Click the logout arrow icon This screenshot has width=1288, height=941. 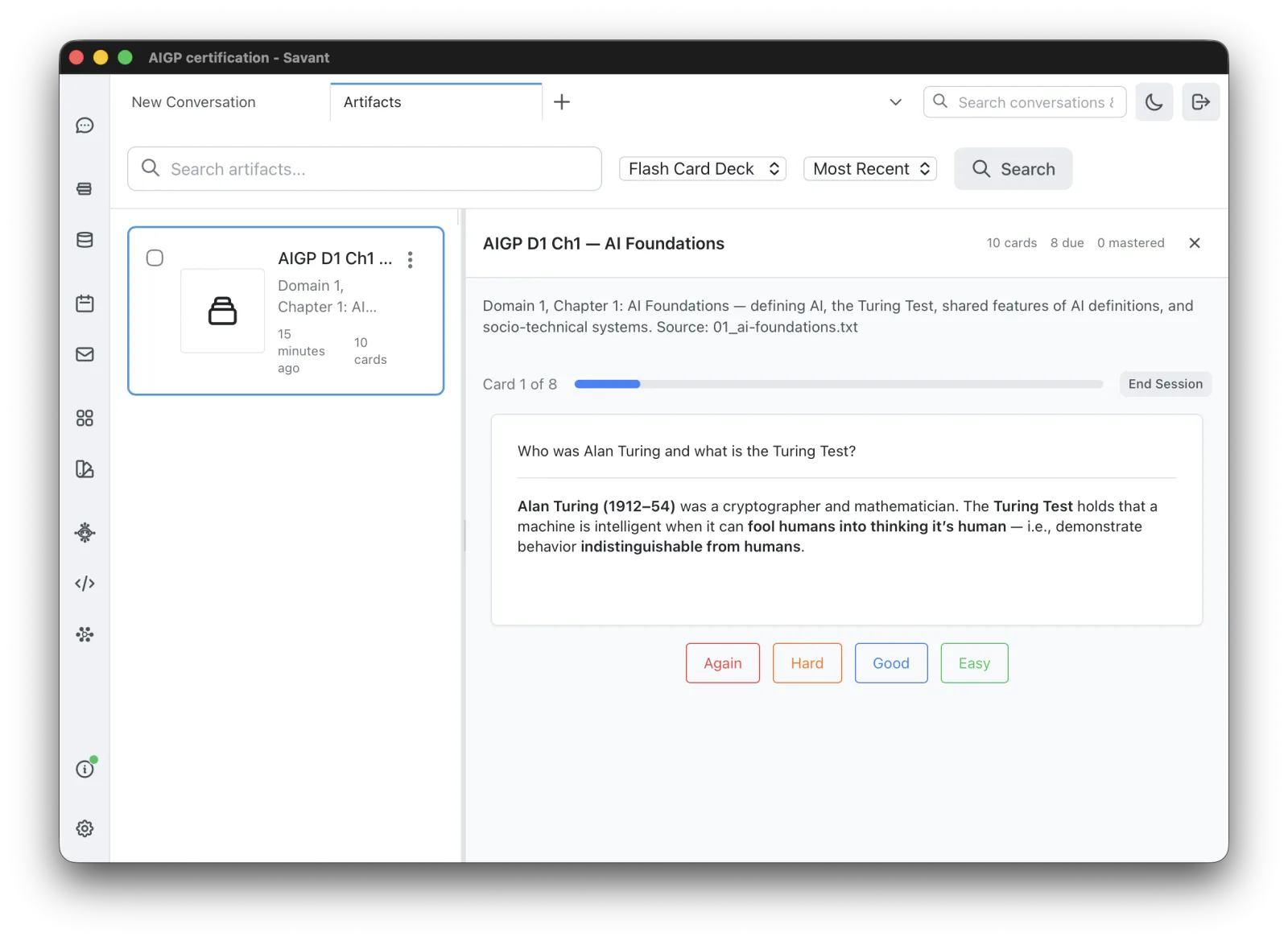tap(1200, 102)
